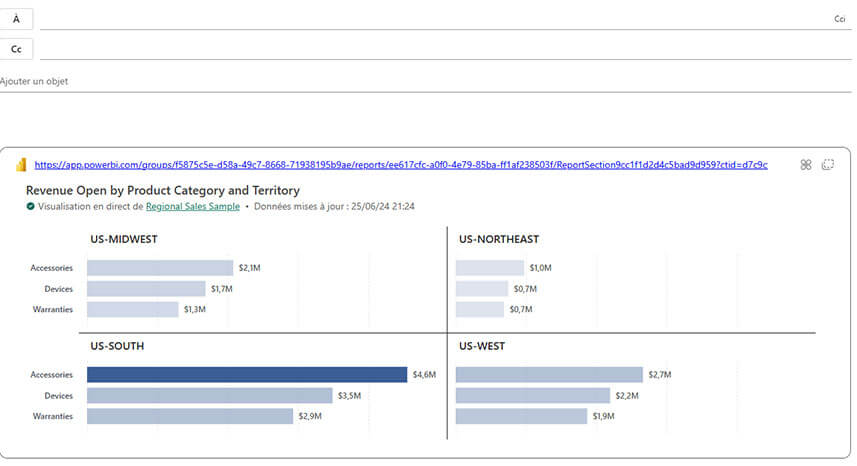Viewport: 857px width, 466px height.
Task: Select US-NORTHEAST Warranties $0,7M bar
Action: (x=480, y=309)
